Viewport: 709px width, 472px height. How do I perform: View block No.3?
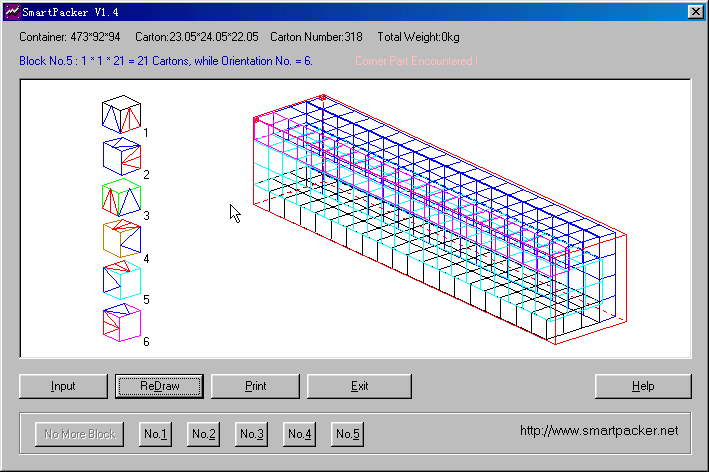(252, 434)
